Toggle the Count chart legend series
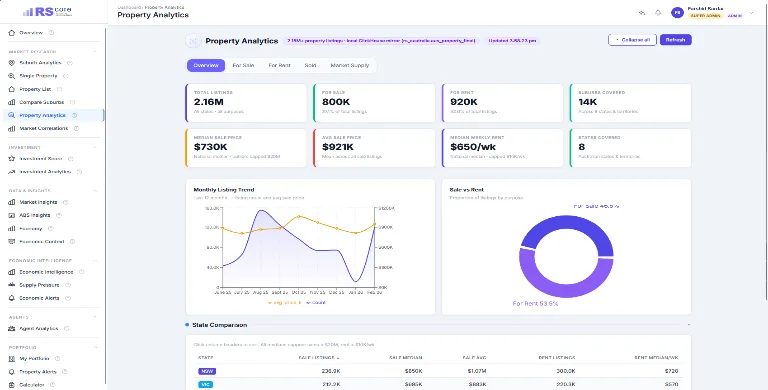 point(316,303)
